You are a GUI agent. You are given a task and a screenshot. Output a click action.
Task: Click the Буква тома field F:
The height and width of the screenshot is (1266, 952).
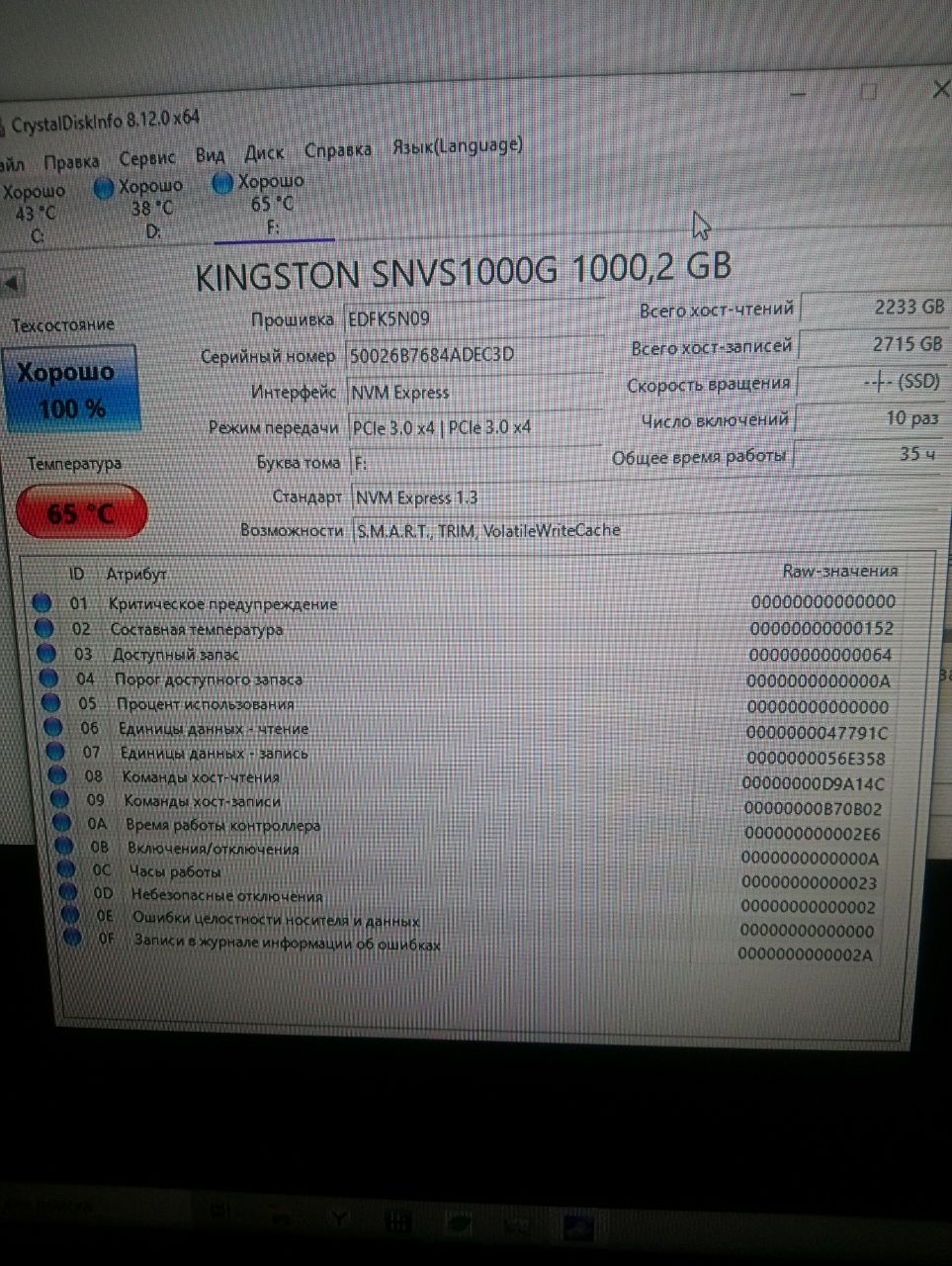(475, 462)
